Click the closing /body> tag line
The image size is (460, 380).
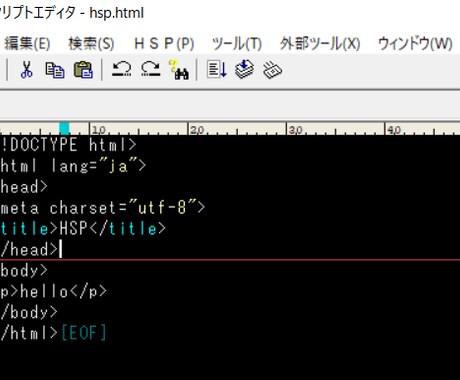(x=29, y=312)
